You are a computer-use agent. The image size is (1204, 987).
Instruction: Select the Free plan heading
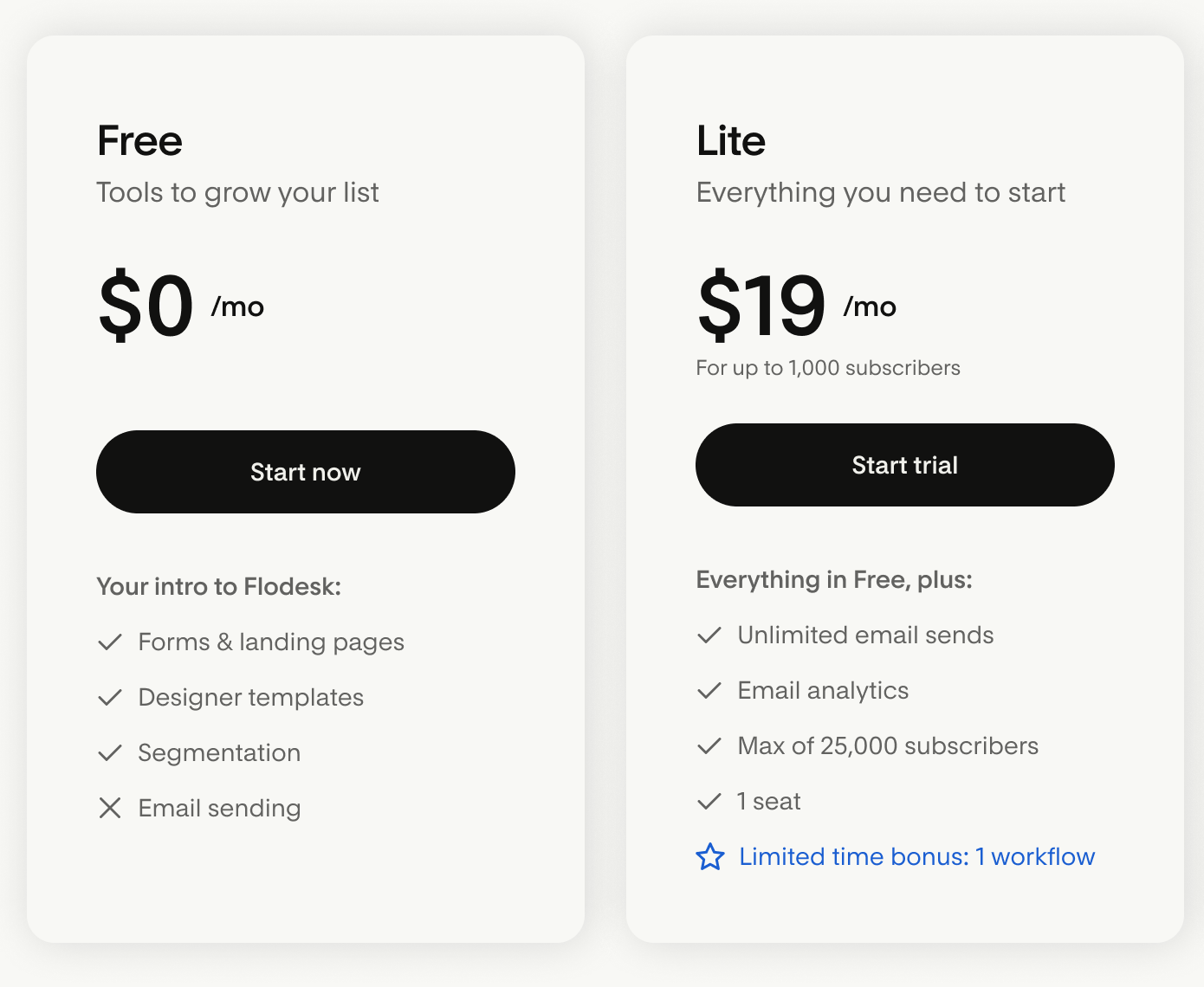pos(139,141)
